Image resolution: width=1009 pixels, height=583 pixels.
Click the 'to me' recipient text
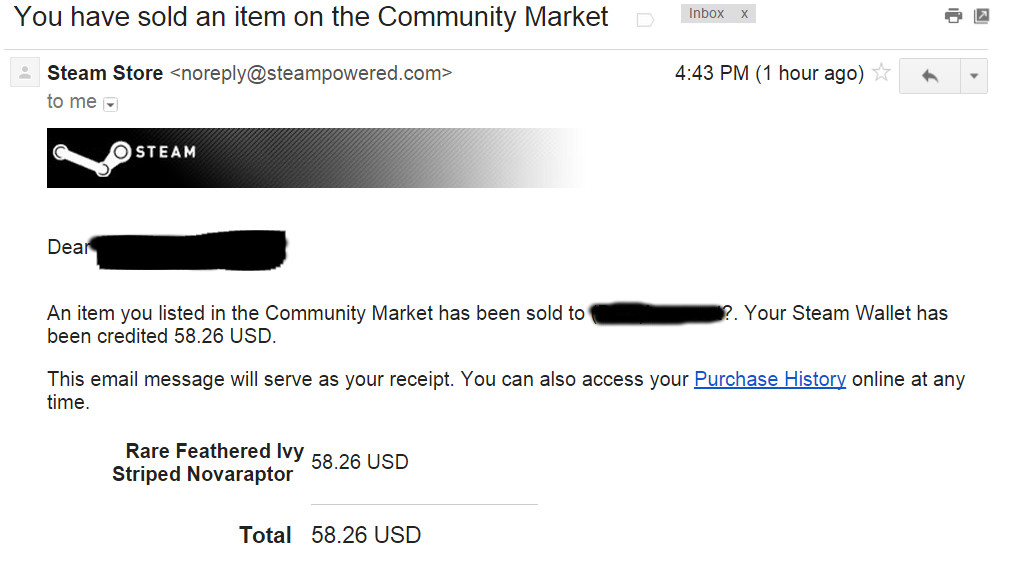click(71, 102)
